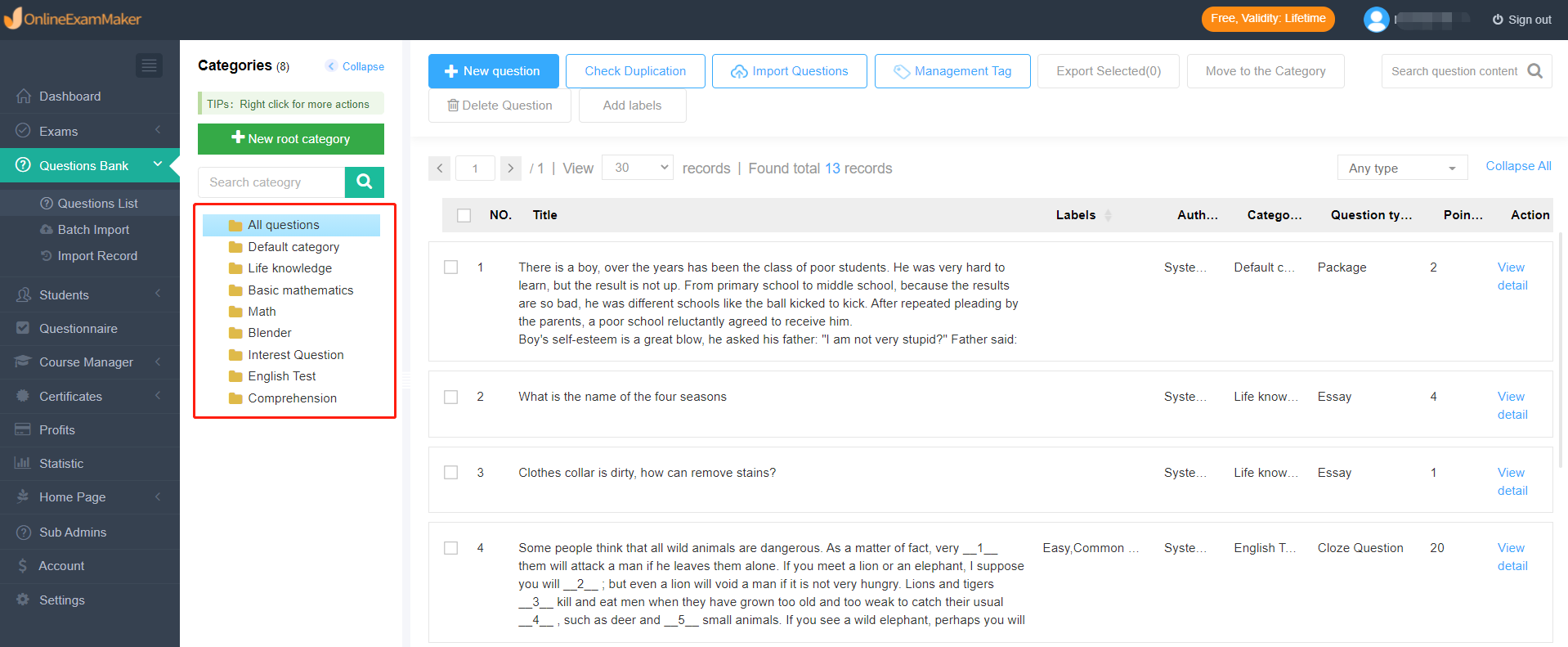Click the Statistic chart icon
1568x647 pixels.
tap(23, 463)
